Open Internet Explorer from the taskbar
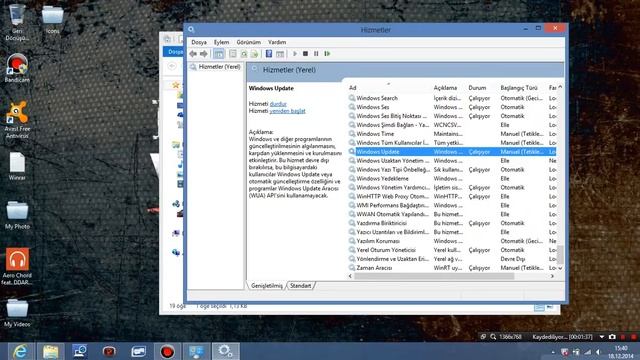 click(20, 351)
